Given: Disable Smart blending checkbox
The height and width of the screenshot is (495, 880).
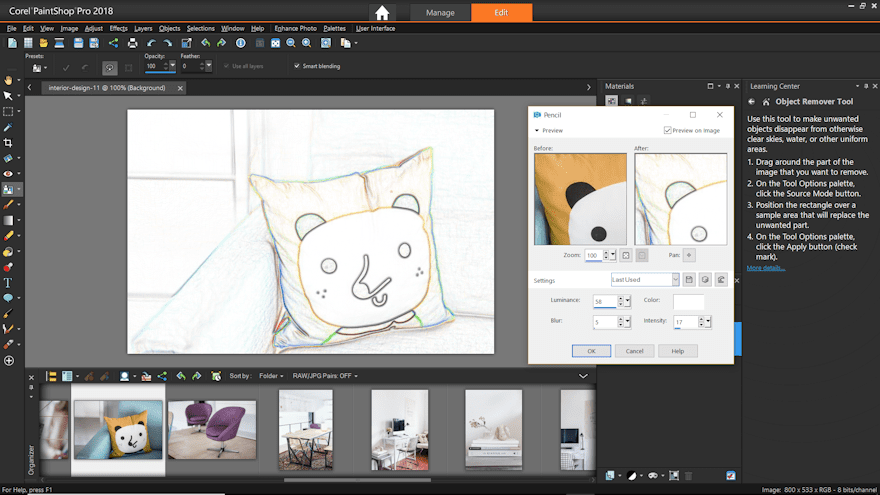Looking at the screenshot, I should pyautogui.click(x=297, y=66).
